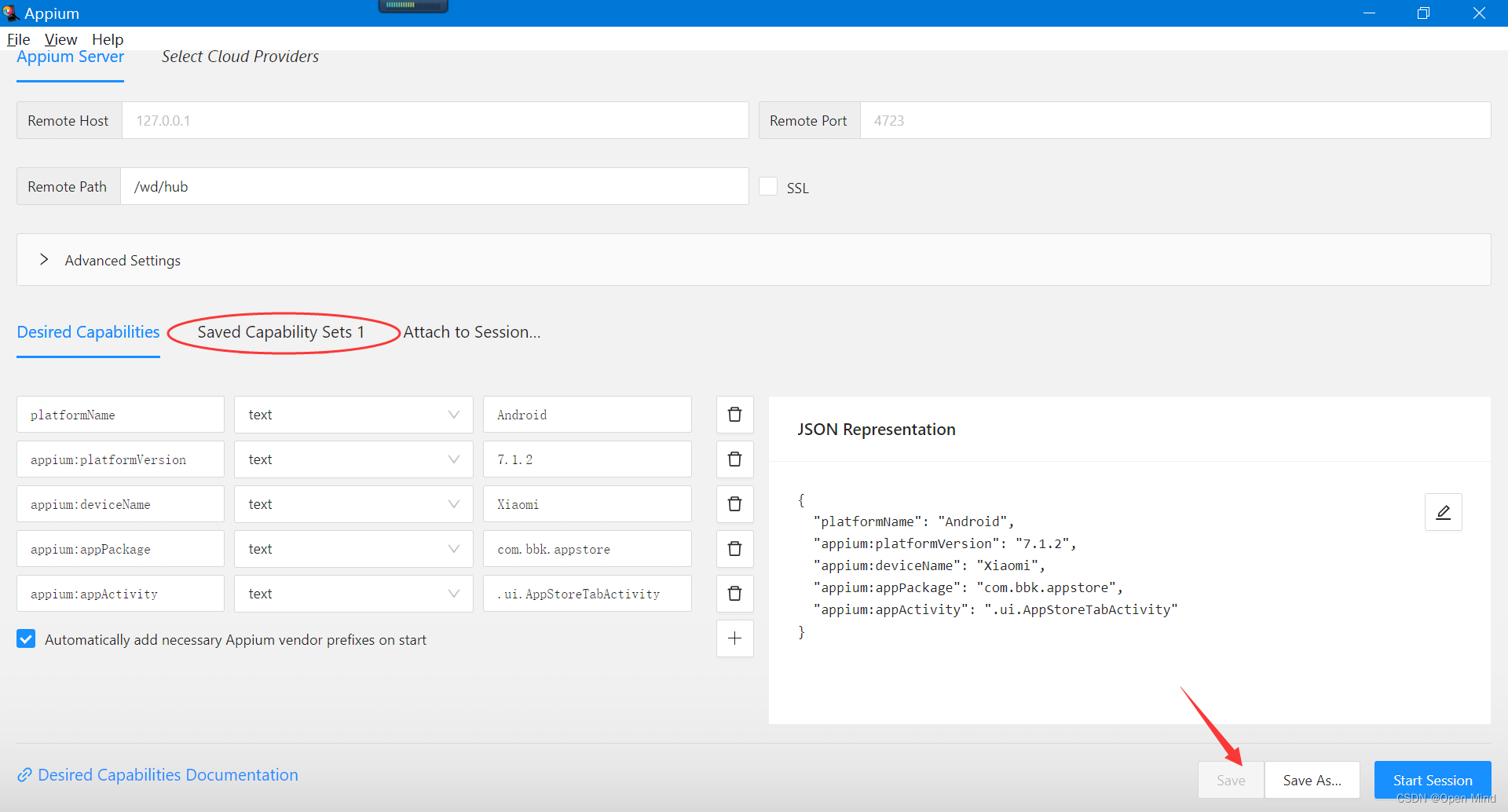Uncheck automatically add Appium vendor prefixes
Viewport: 1508px width, 812px height.
(x=26, y=639)
